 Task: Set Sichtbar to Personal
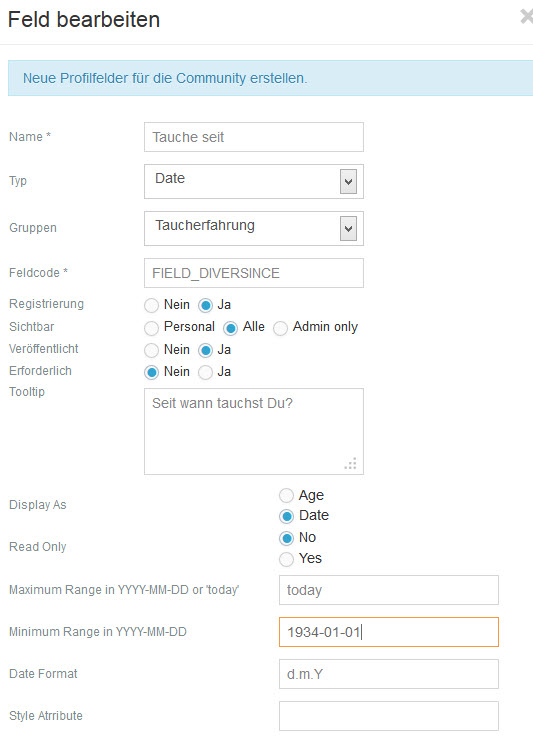point(151,328)
